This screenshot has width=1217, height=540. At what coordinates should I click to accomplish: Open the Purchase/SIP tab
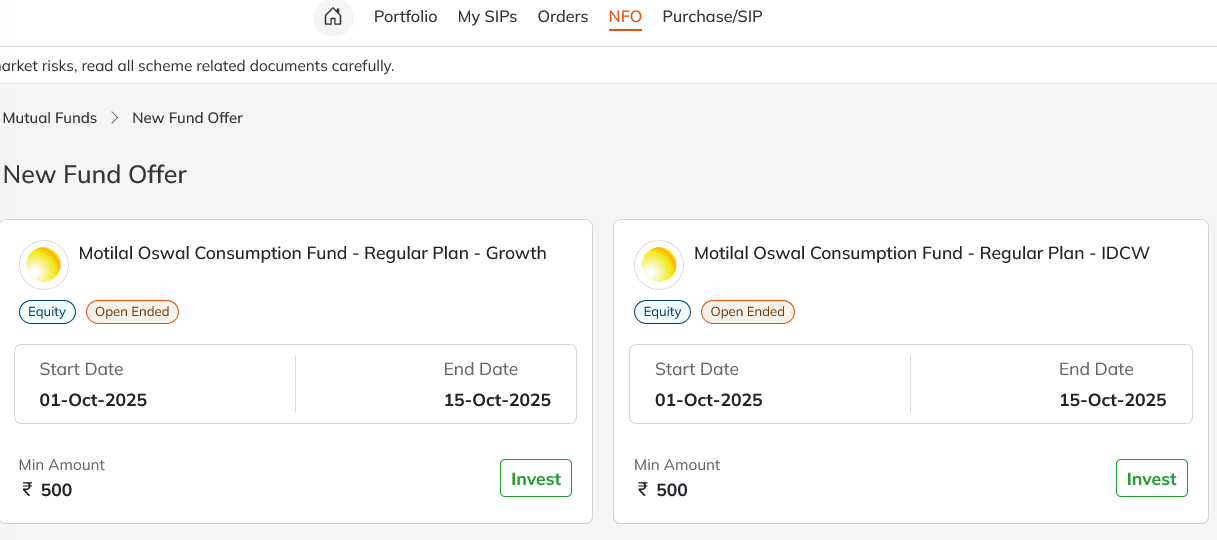click(x=712, y=17)
